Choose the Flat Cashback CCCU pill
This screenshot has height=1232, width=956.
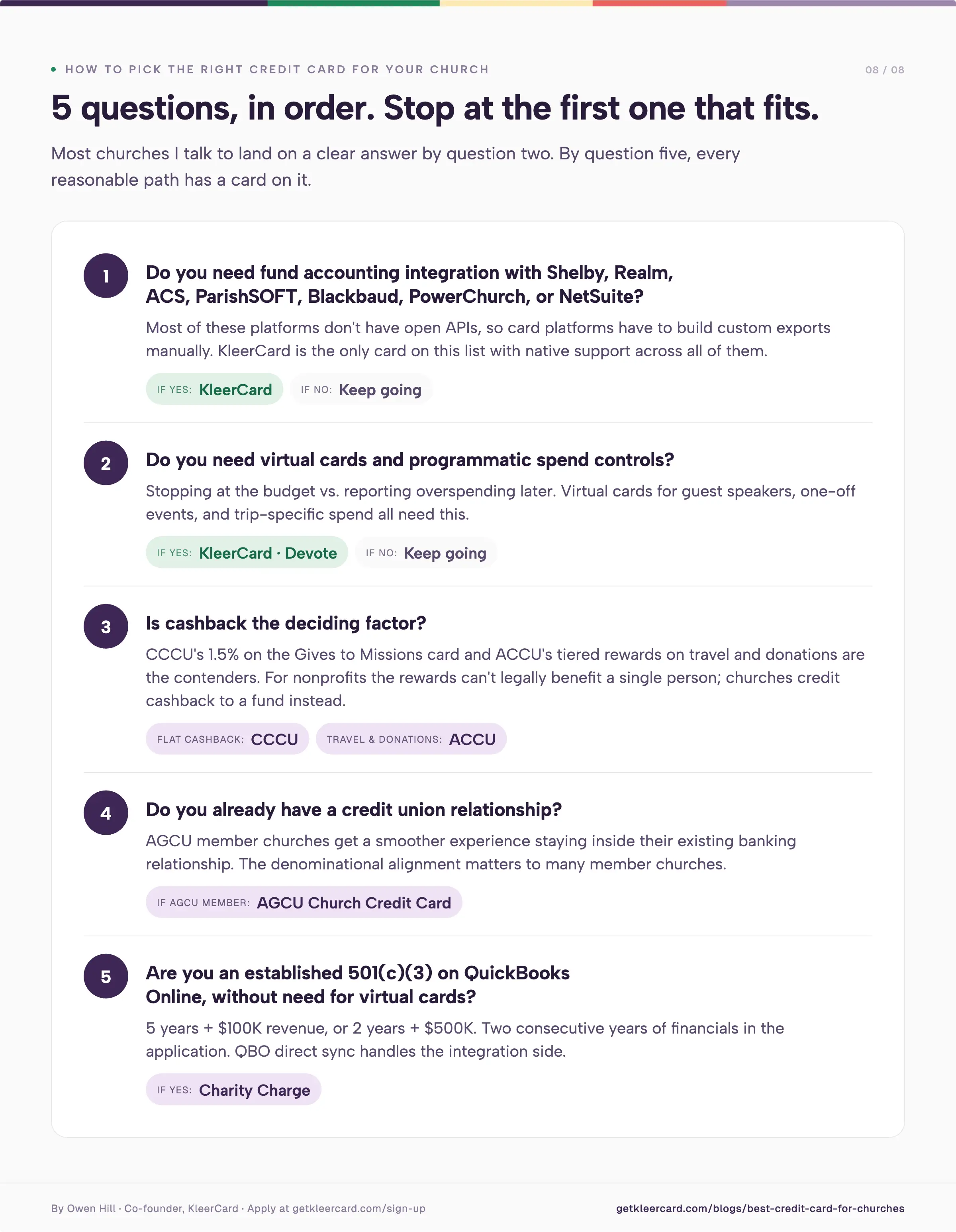(x=227, y=739)
